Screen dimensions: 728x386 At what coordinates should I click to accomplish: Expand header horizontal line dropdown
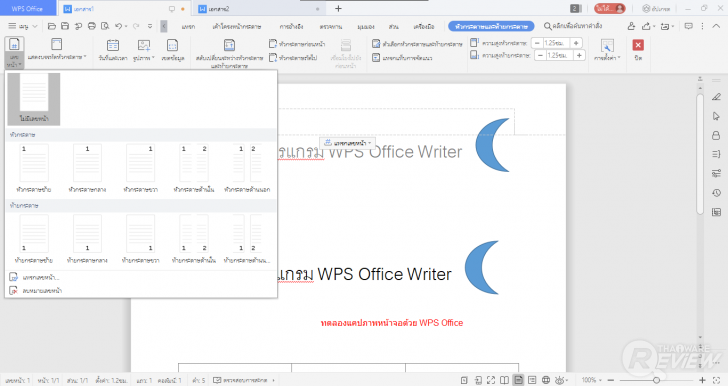tap(57, 50)
